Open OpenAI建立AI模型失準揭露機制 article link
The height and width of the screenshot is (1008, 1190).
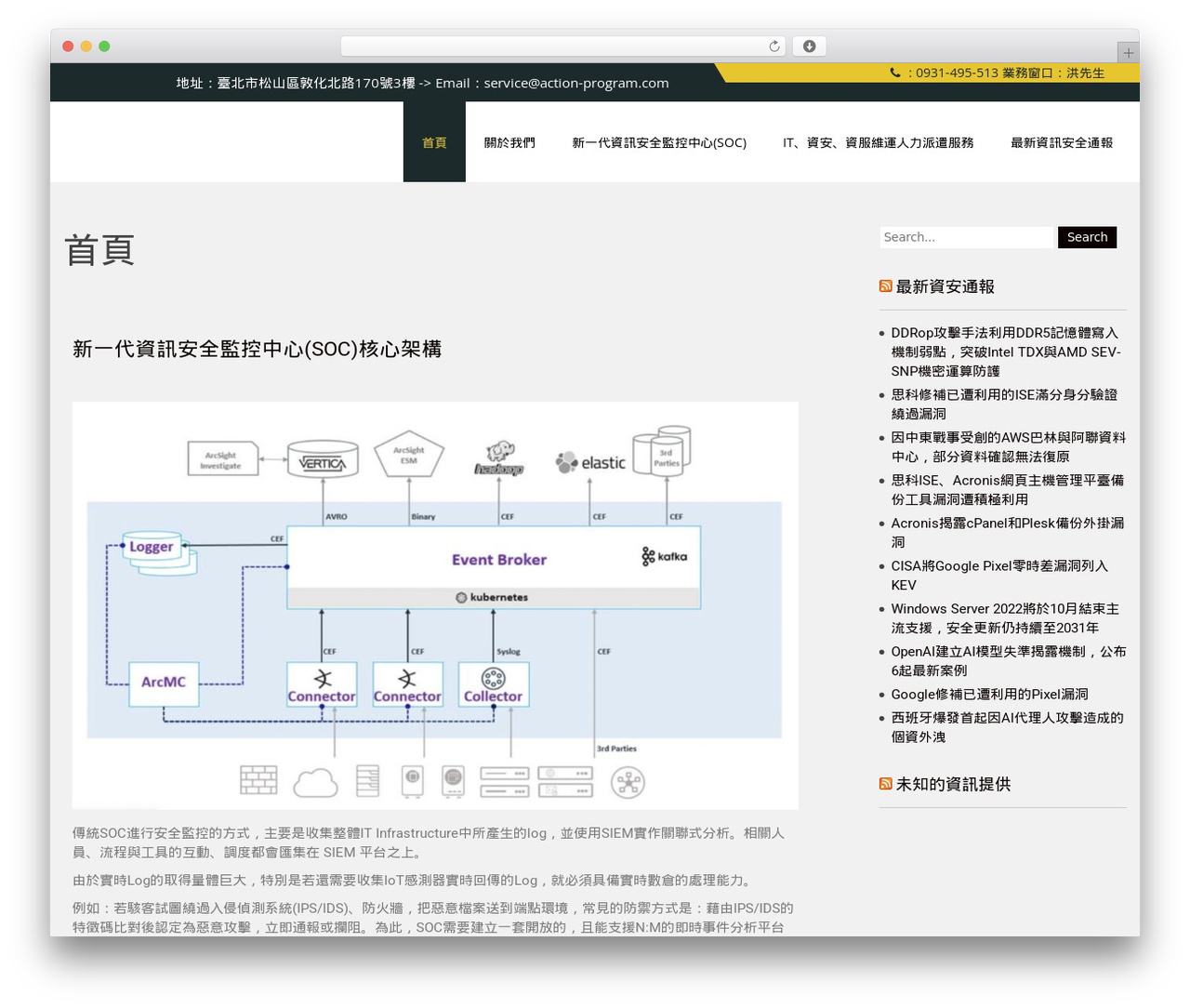pos(1009,661)
